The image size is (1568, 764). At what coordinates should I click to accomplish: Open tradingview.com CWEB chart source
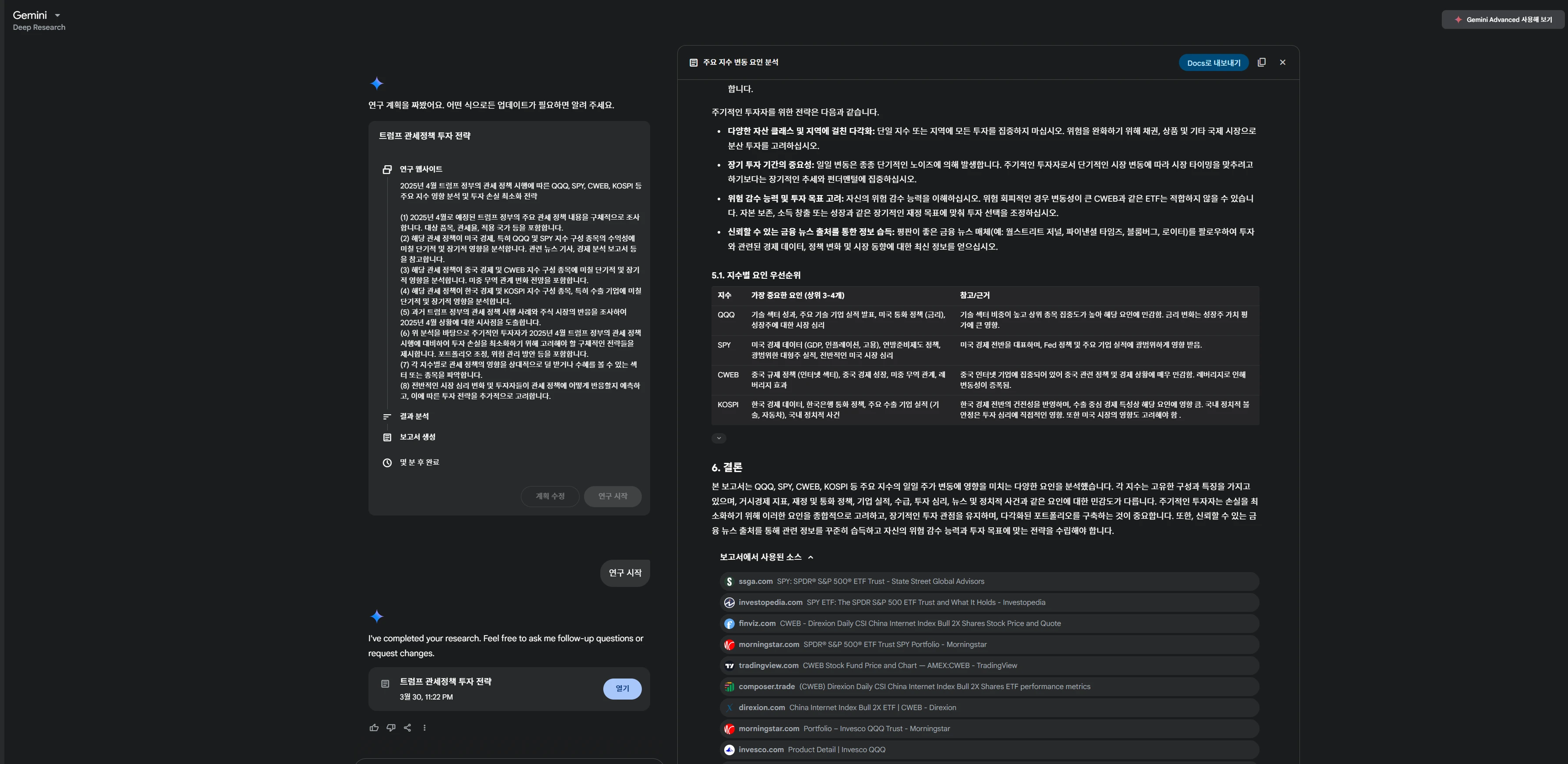(989, 665)
